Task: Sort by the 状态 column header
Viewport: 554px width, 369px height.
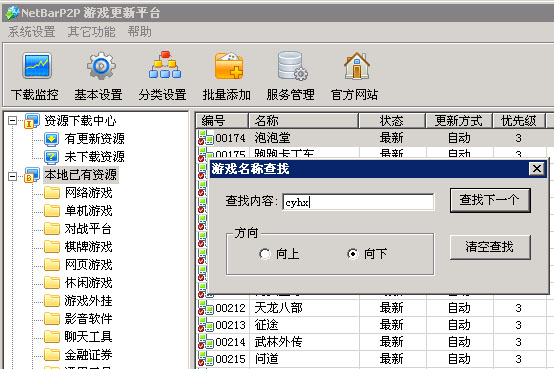Action: pyautogui.click(x=391, y=121)
